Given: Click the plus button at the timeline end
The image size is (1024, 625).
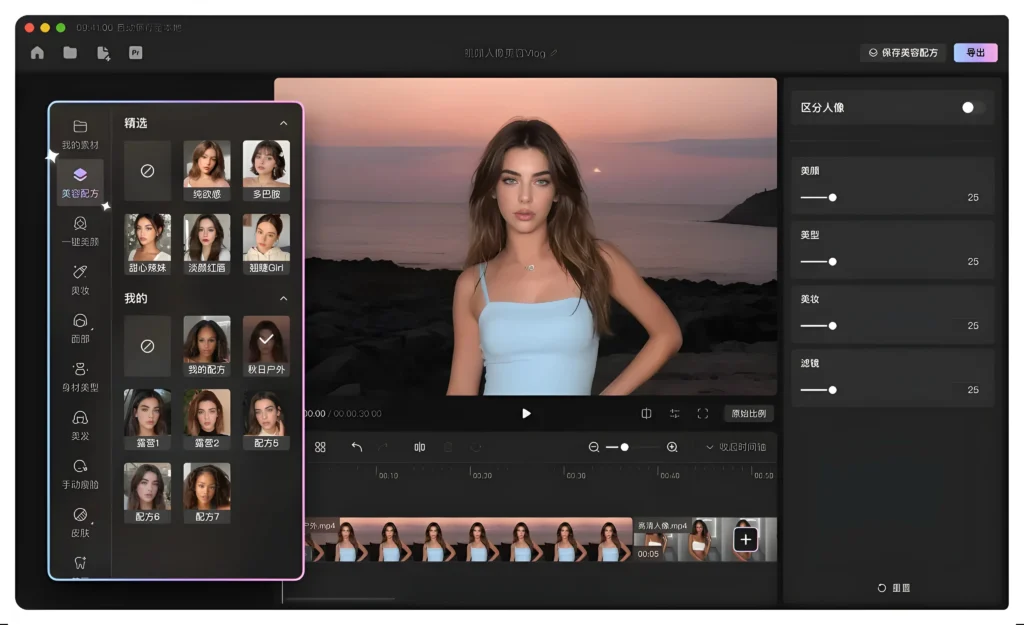Looking at the screenshot, I should coord(745,539).
